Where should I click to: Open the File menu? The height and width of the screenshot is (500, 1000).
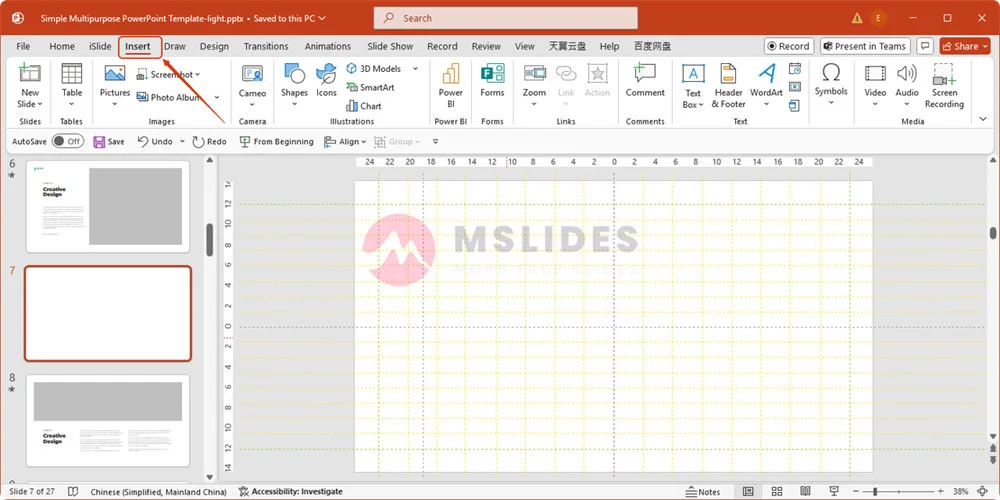(23, 46)
